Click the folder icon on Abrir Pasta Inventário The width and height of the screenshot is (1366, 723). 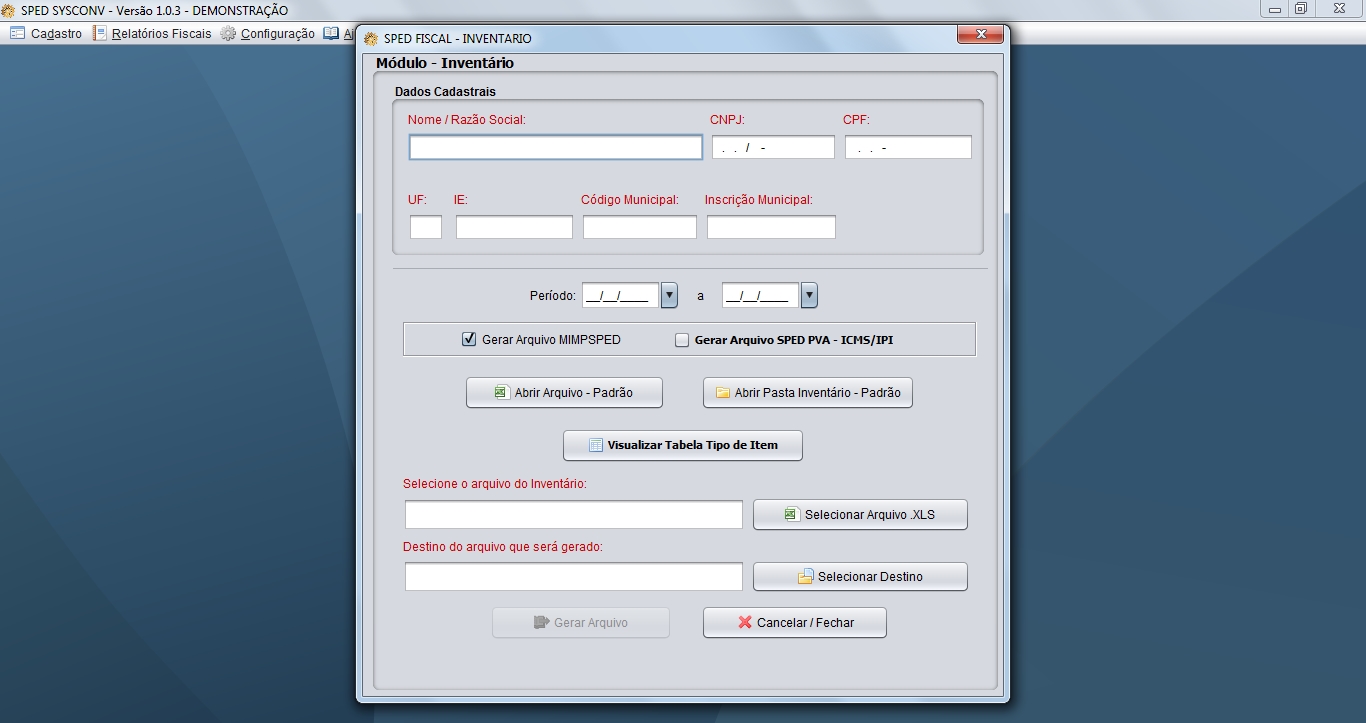pos(722,393)
